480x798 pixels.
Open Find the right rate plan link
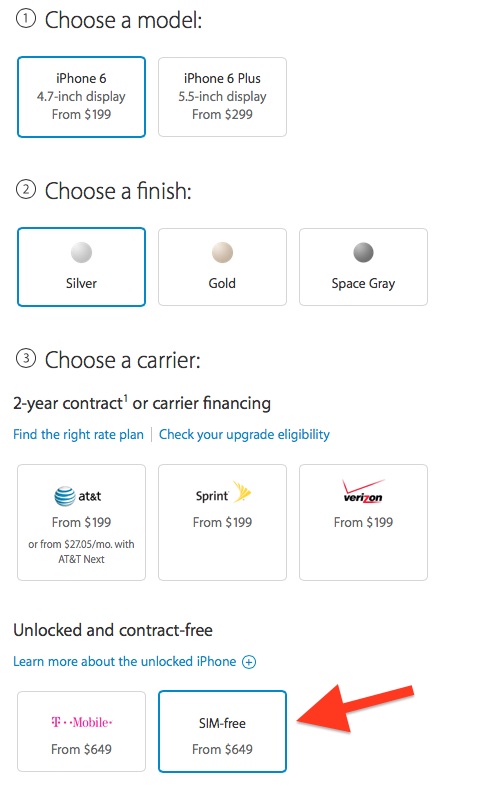[78, 434]
